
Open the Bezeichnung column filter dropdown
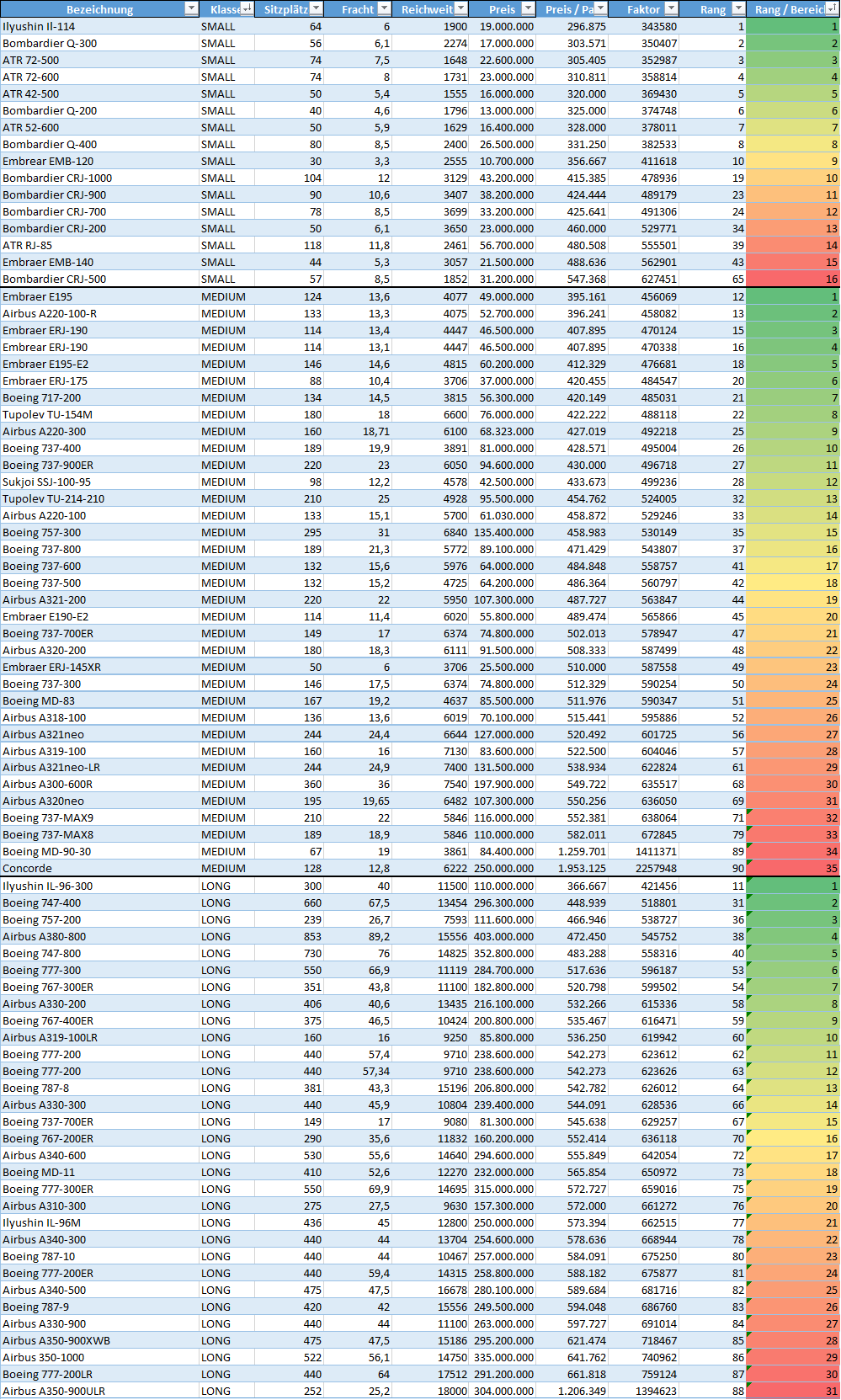191,8
